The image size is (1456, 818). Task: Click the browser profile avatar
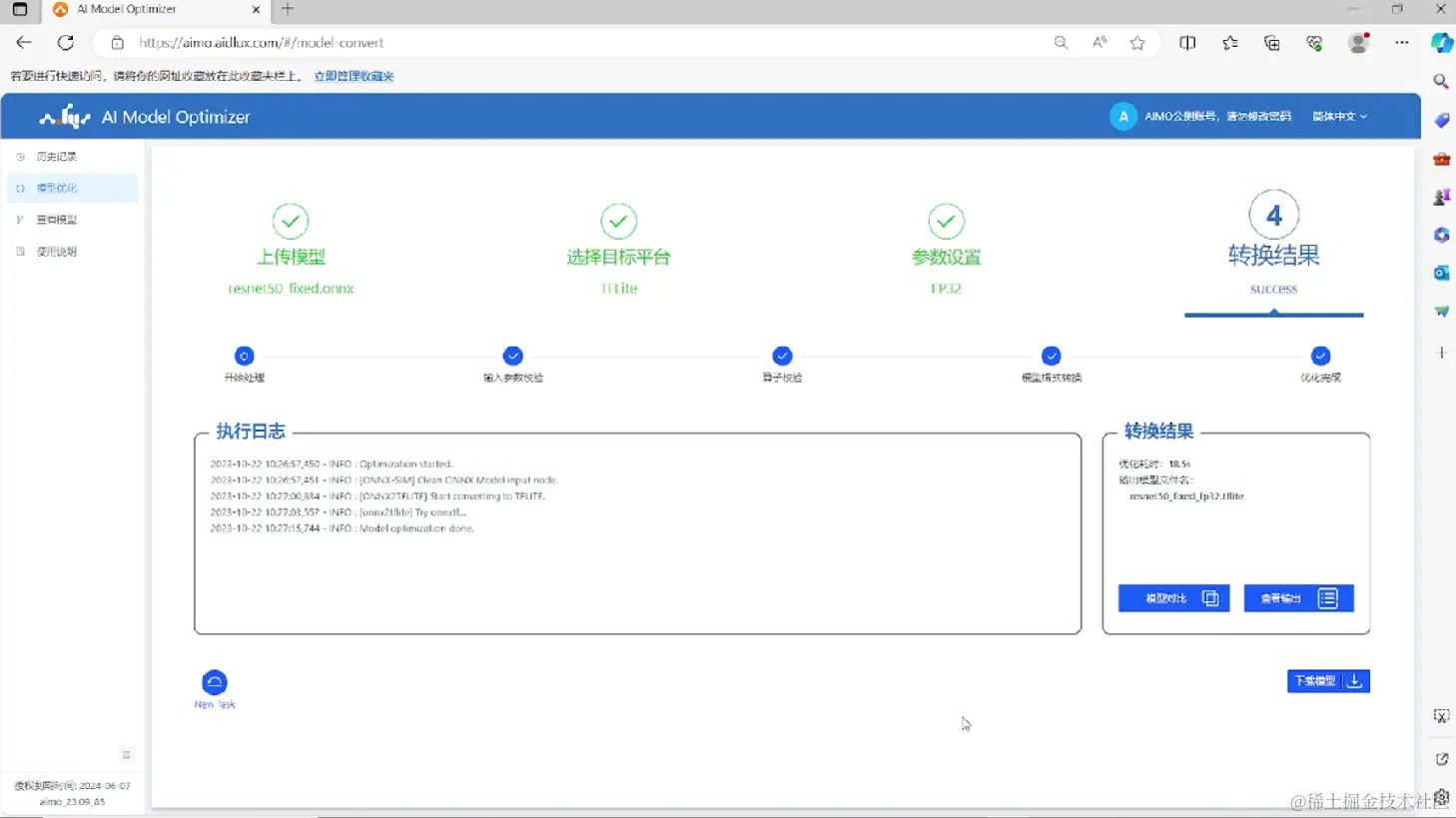coord(1358,43)
